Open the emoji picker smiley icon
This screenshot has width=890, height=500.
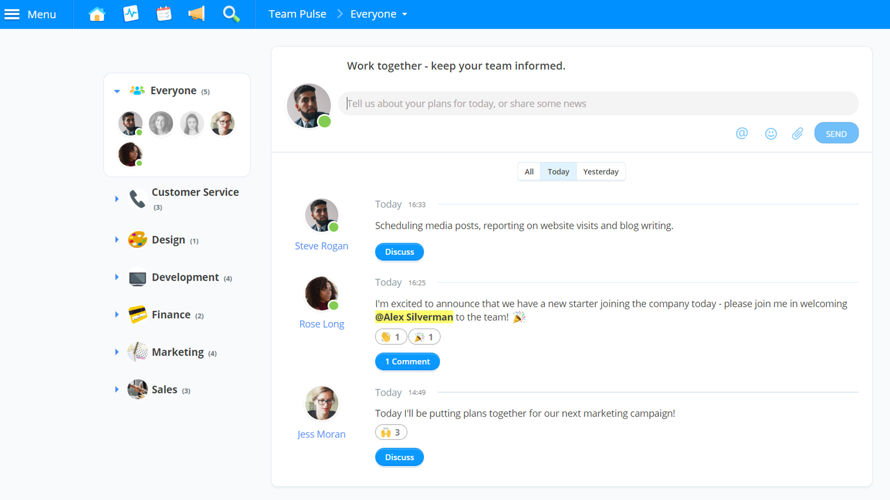771,133
